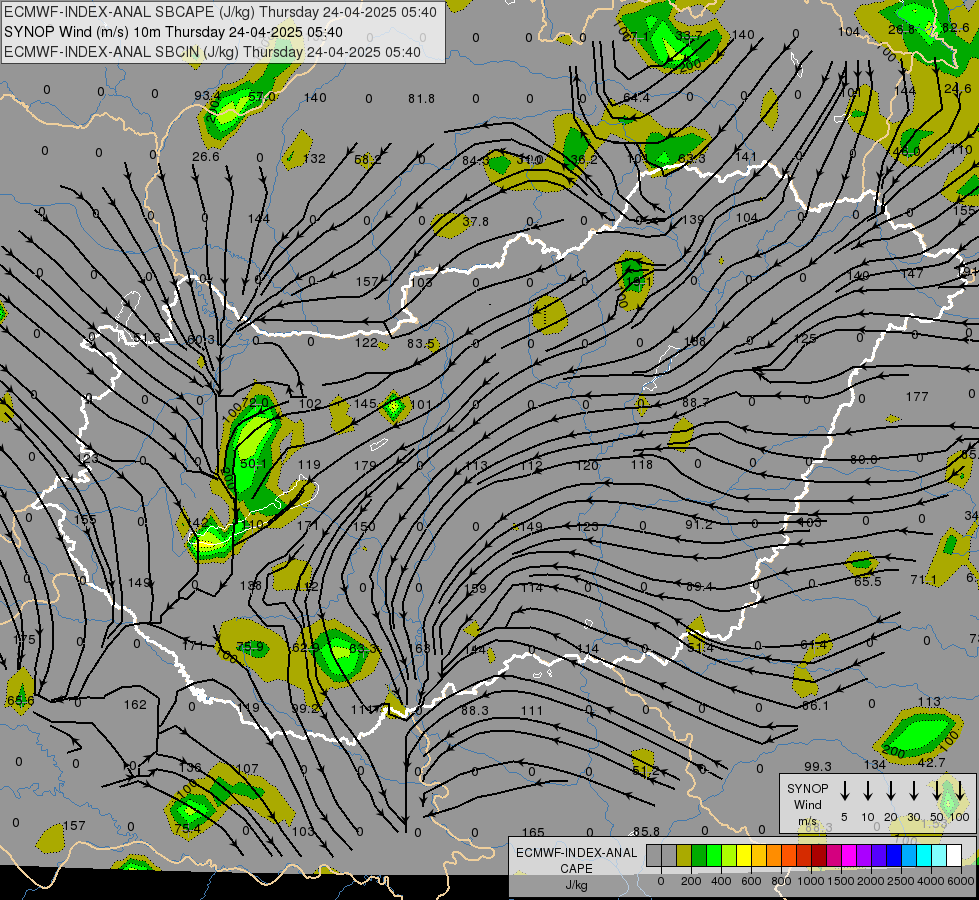Click the 65.6 value on the map
Screen dimensions: 979x900
(21, 701)
